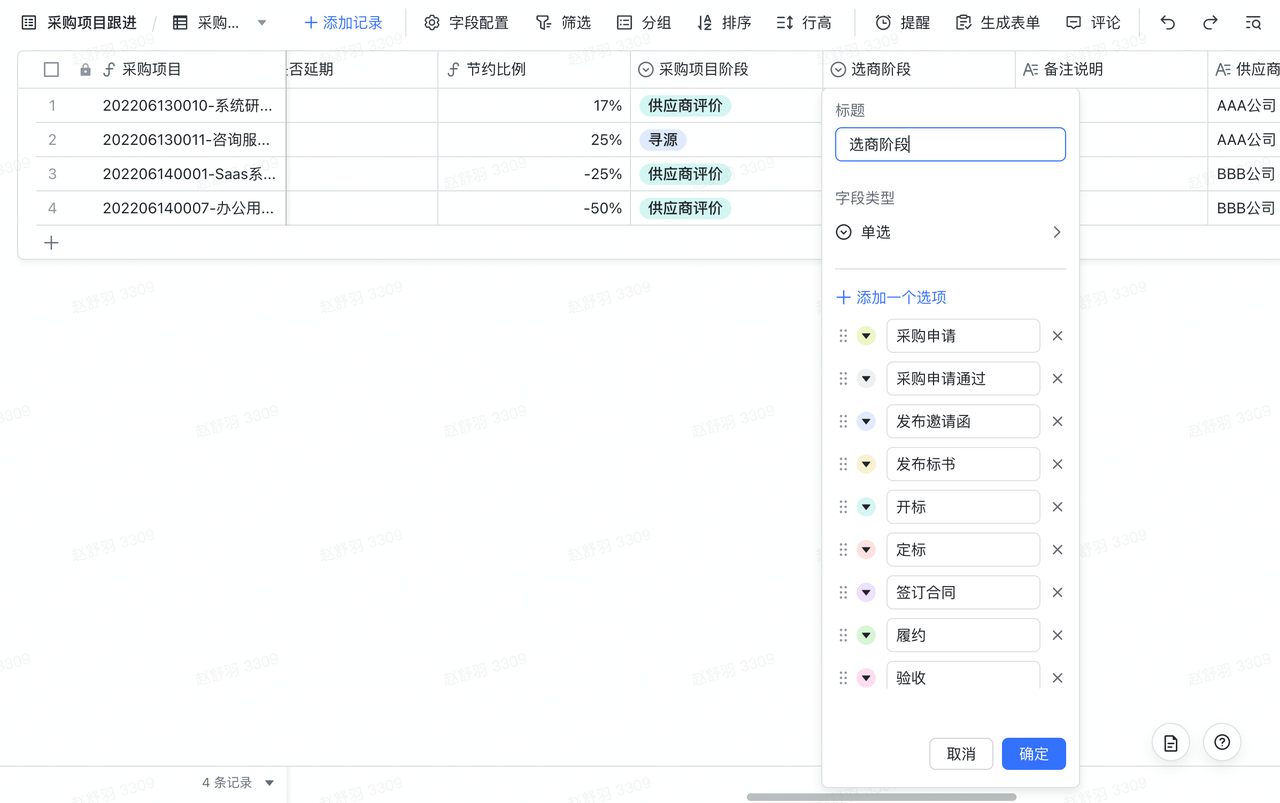Change color of 签订合同 option
This screenshot has width=1280, height=803.
[x=866, y=593]
